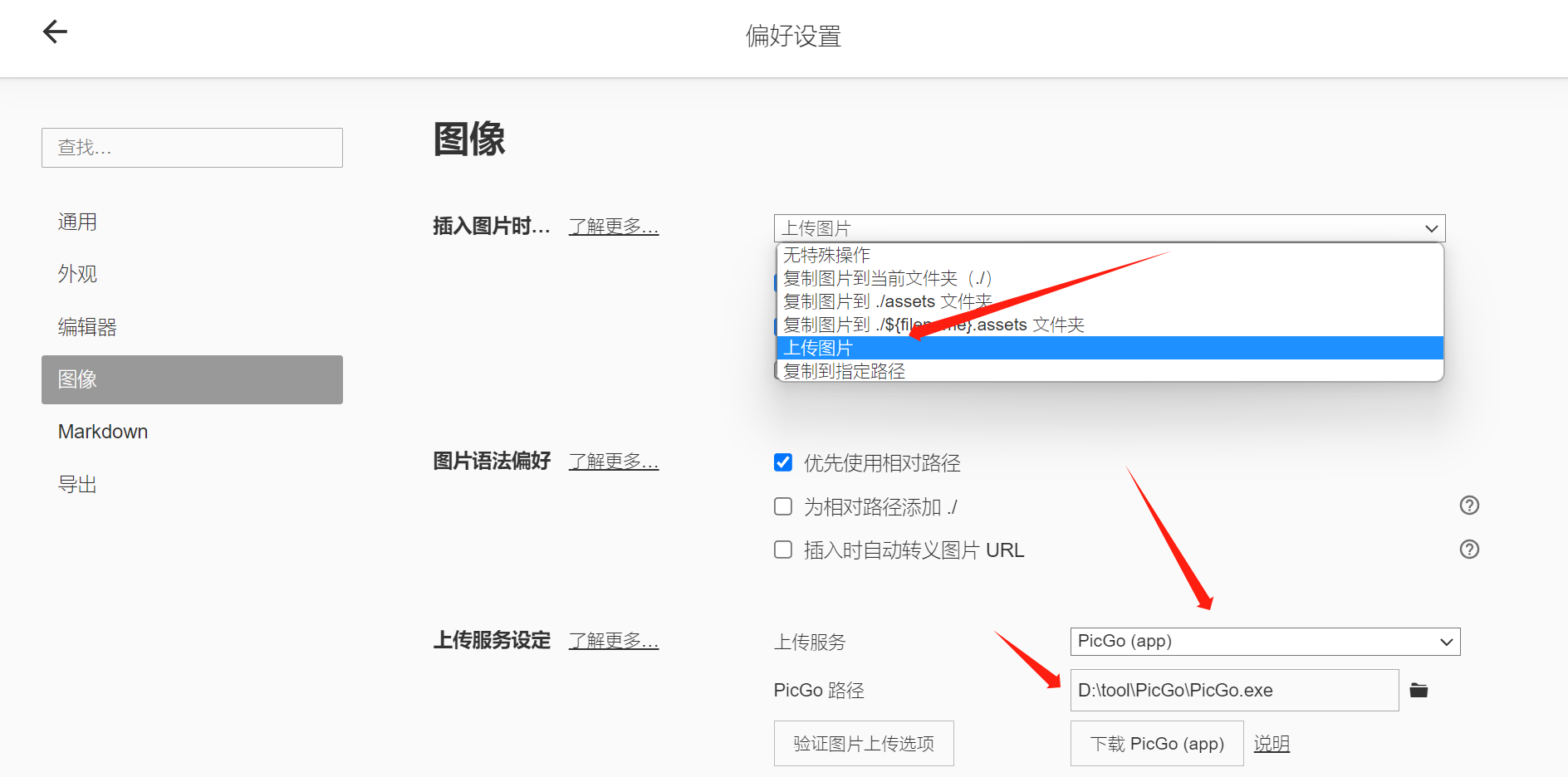Screen dimensions: 1568x777
Task: Open the 导出 settings section
Action: click(x=192, y=484)
